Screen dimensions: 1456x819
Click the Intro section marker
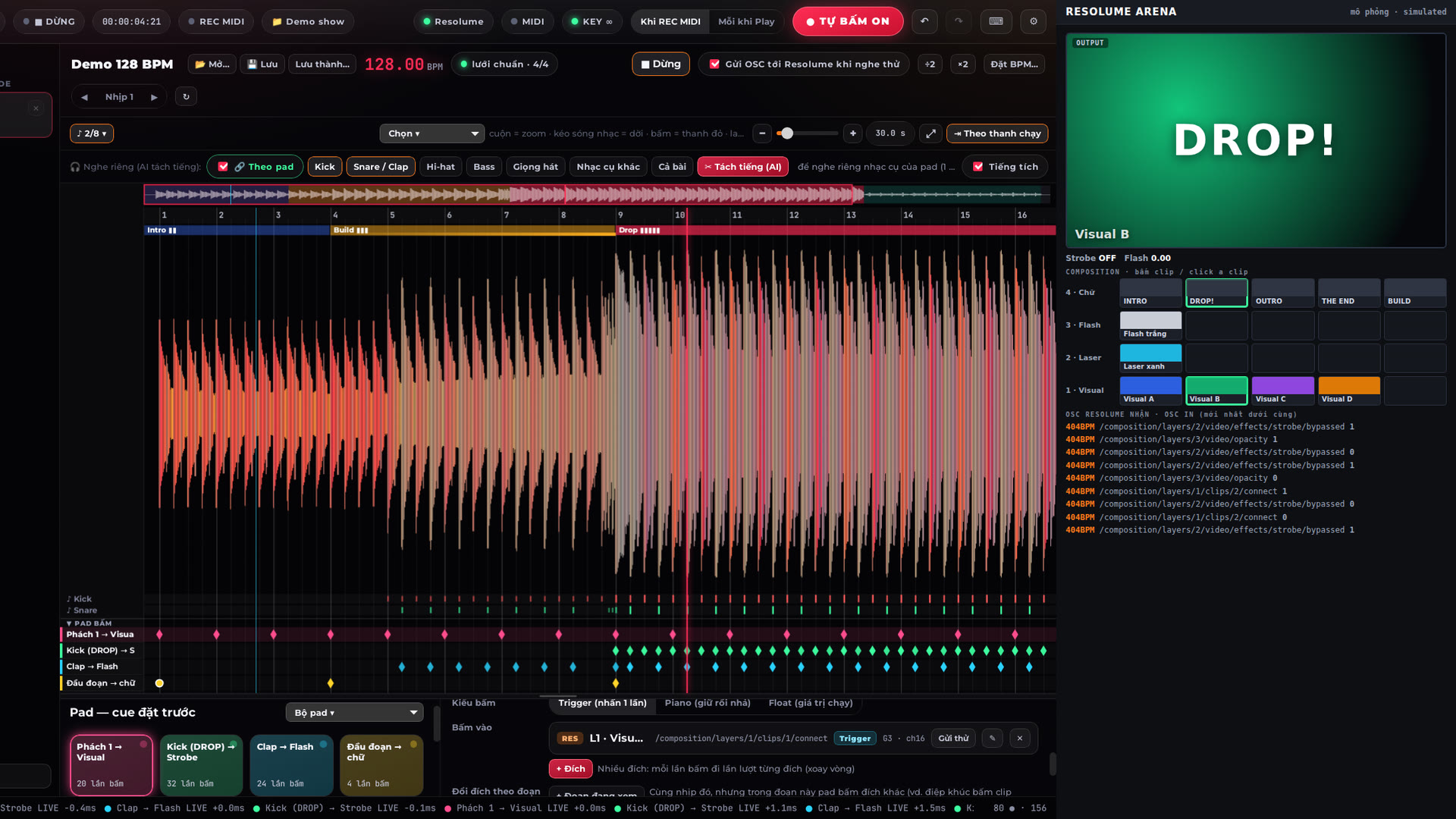click(x=237, y=230)
